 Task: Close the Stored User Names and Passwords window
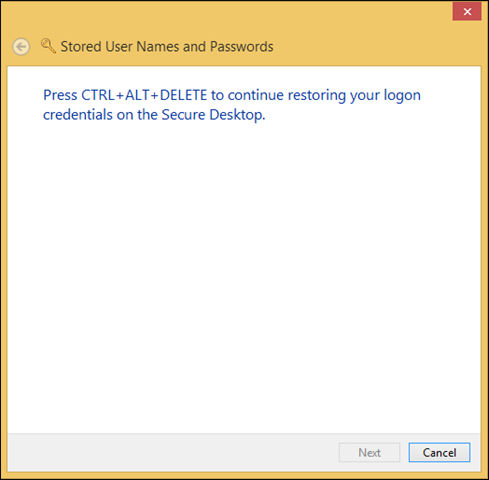(x=467, y=11)
